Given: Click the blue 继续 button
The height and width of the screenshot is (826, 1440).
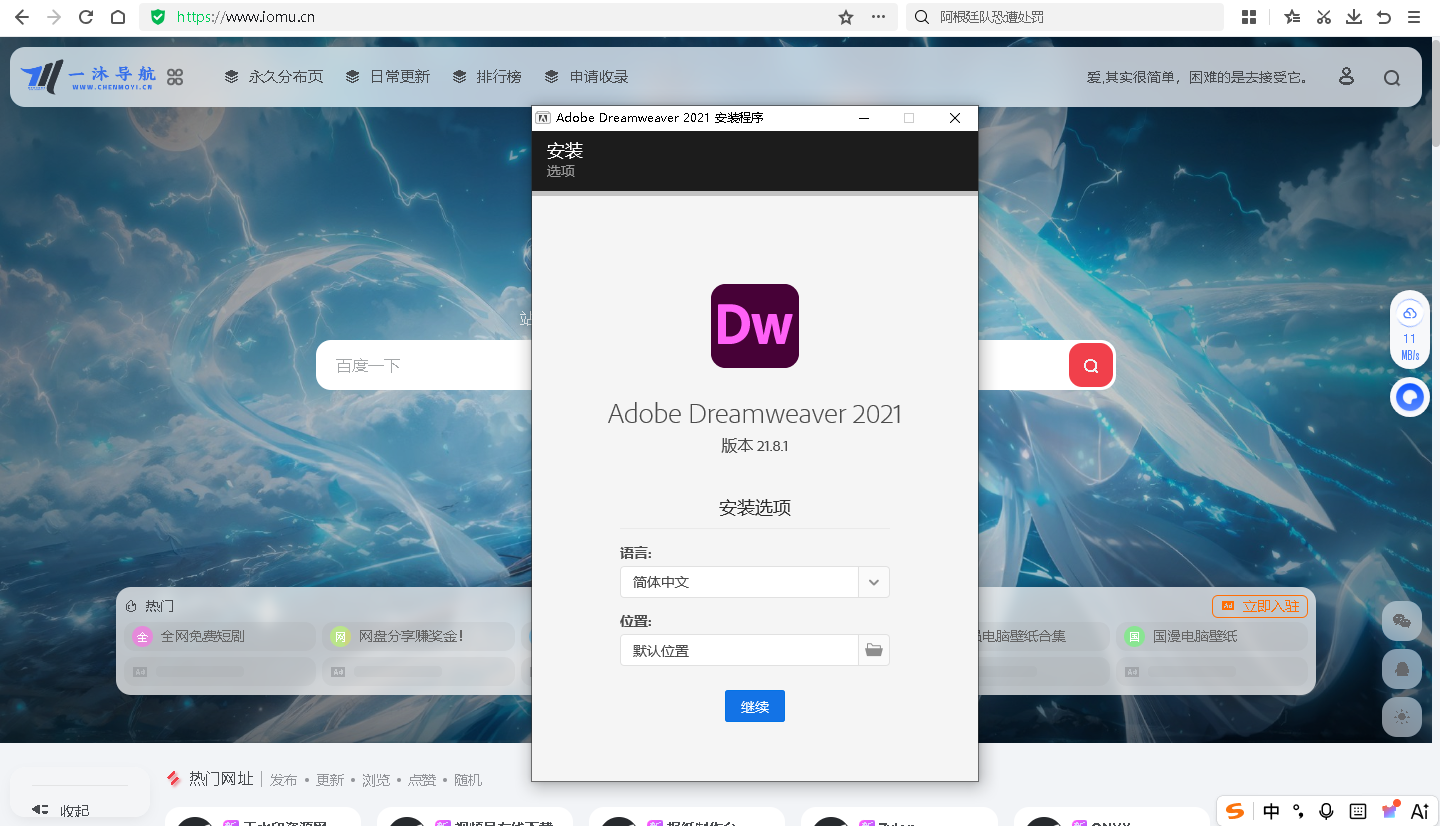Looking at the screenshot, I should 755,706.
